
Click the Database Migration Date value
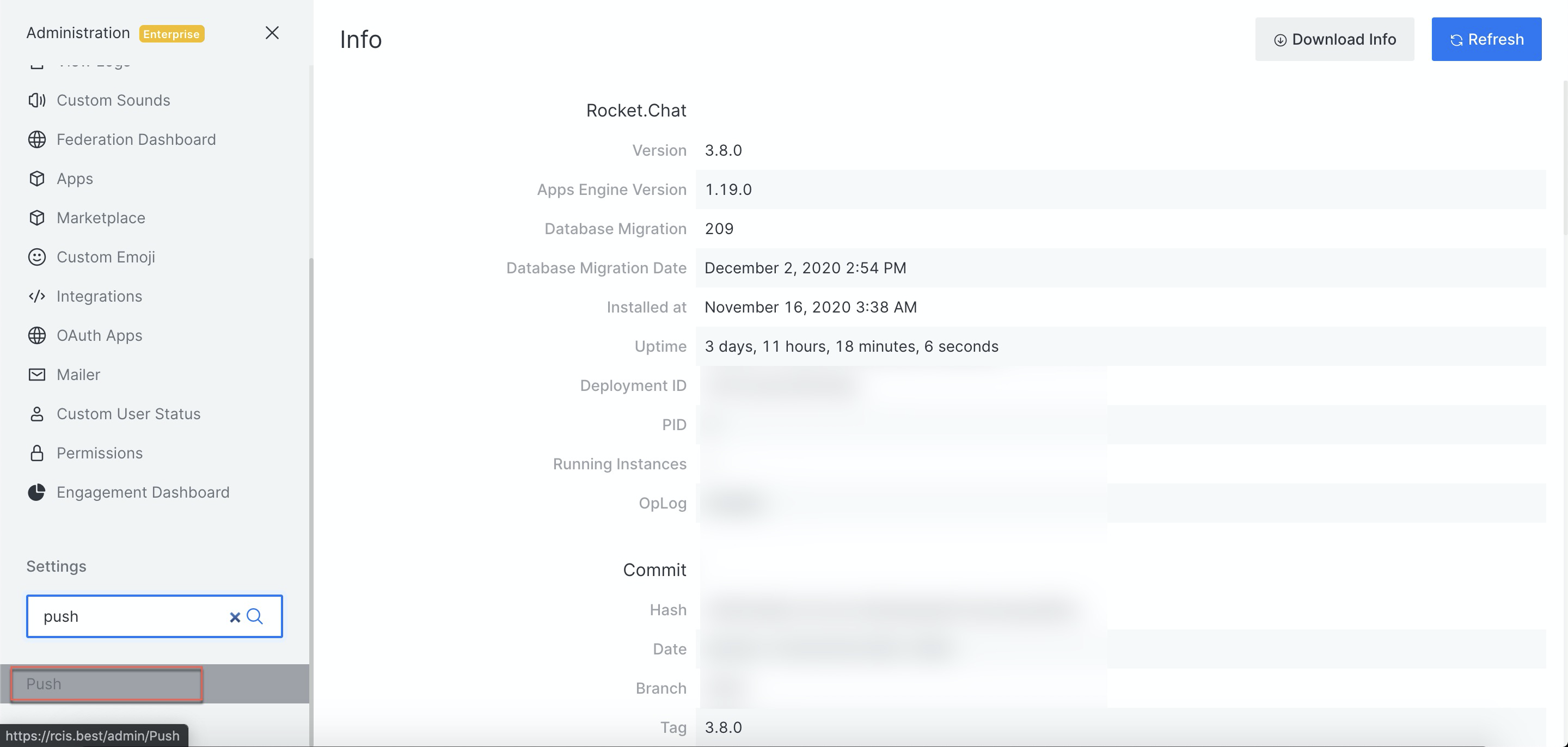pos(805,268)
